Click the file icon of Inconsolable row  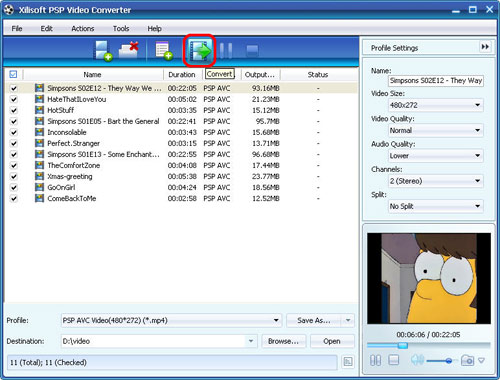coord(39,132)
